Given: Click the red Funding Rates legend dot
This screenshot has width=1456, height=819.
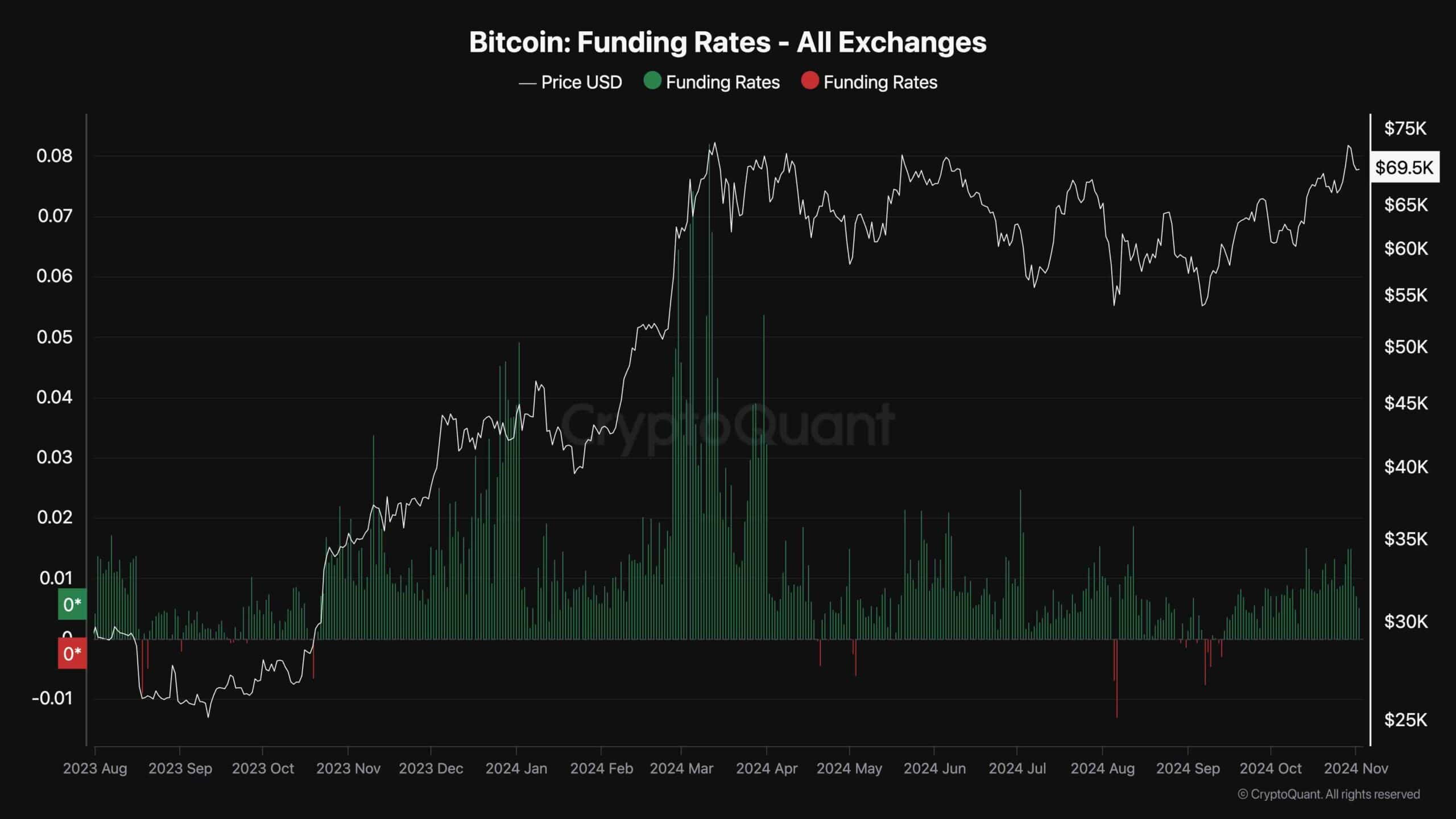Looking at the screenshot, I should point(809,81).
